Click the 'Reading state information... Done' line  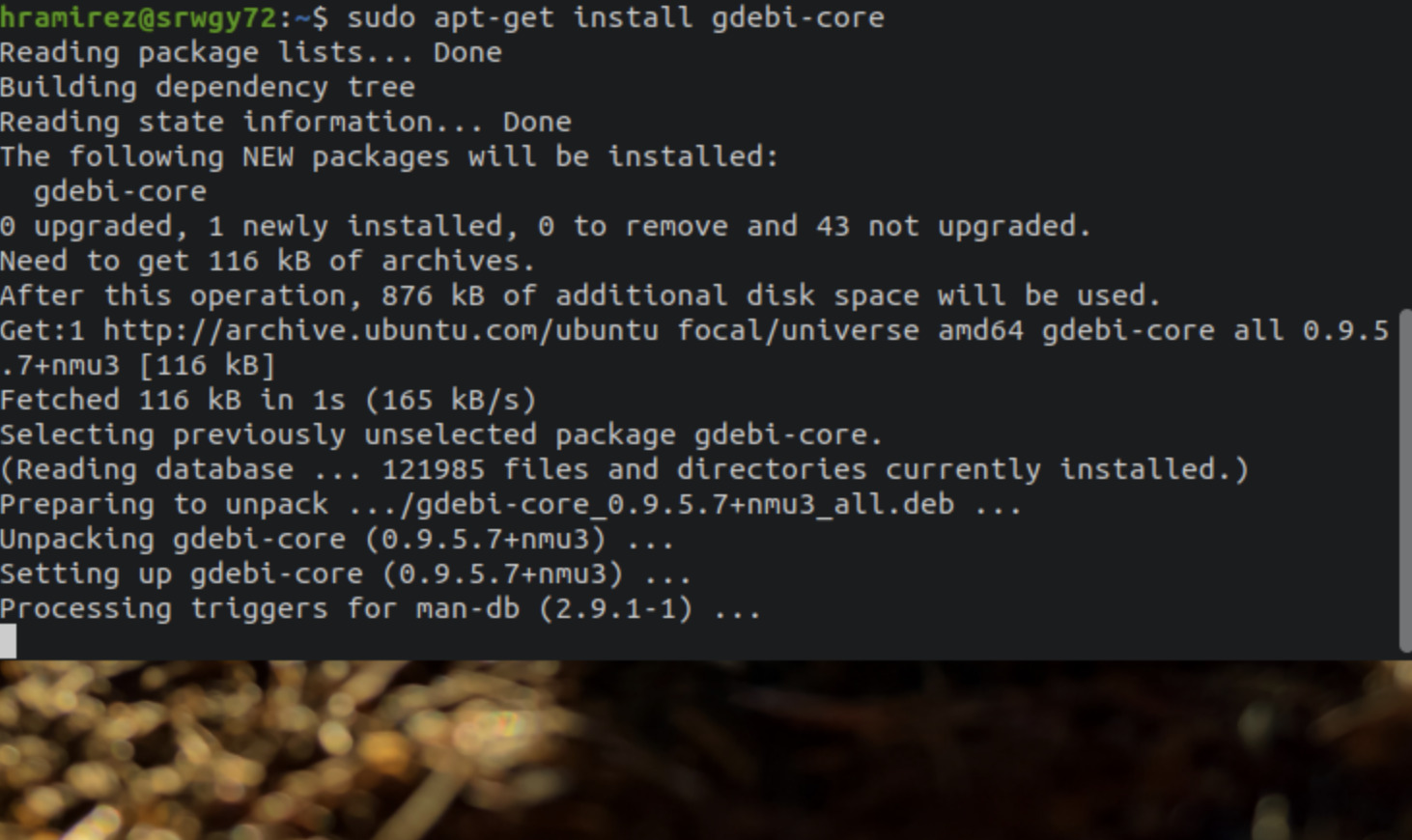click(x=285, y=123)
